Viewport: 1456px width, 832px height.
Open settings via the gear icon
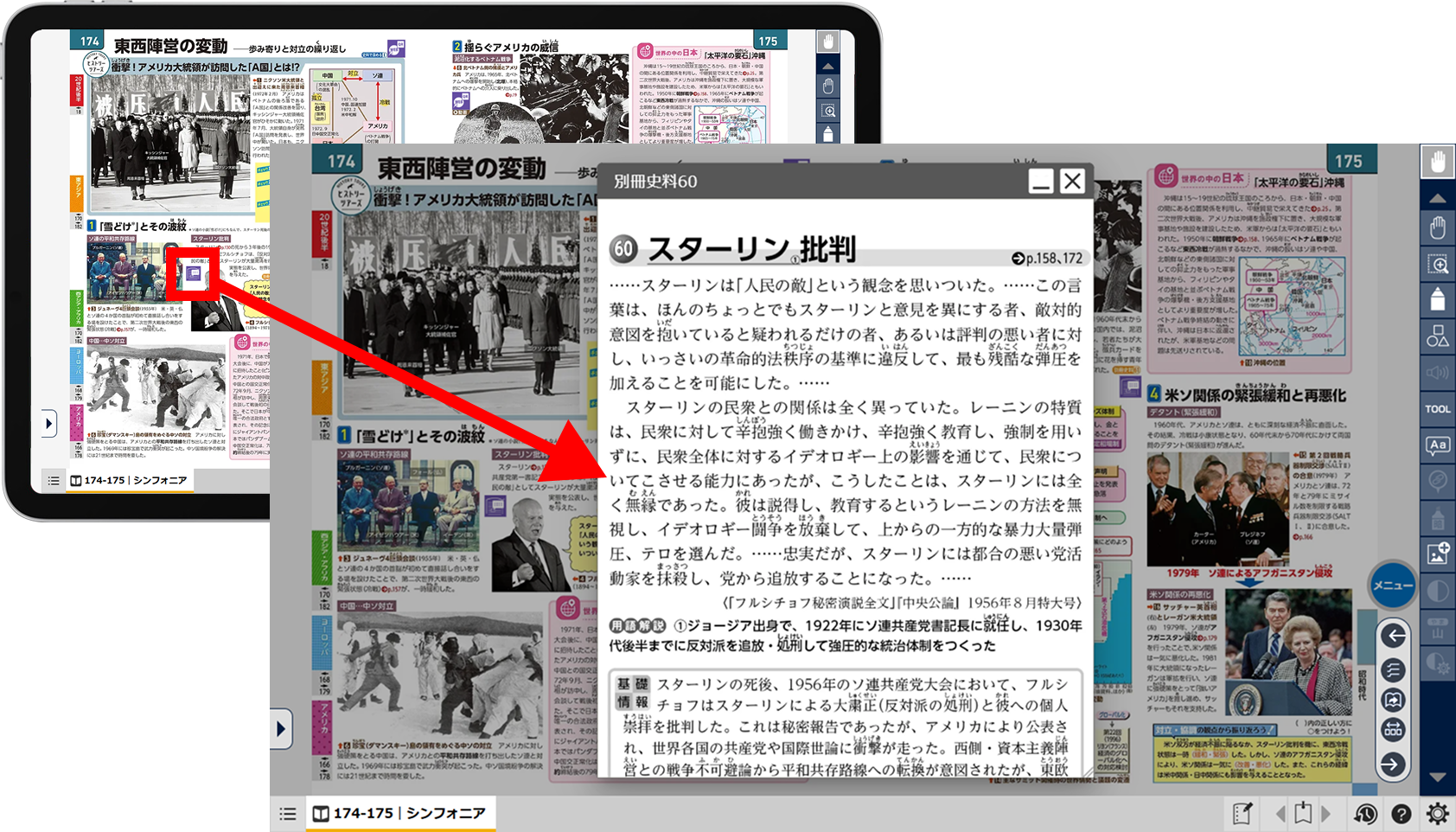(1437, 814)
